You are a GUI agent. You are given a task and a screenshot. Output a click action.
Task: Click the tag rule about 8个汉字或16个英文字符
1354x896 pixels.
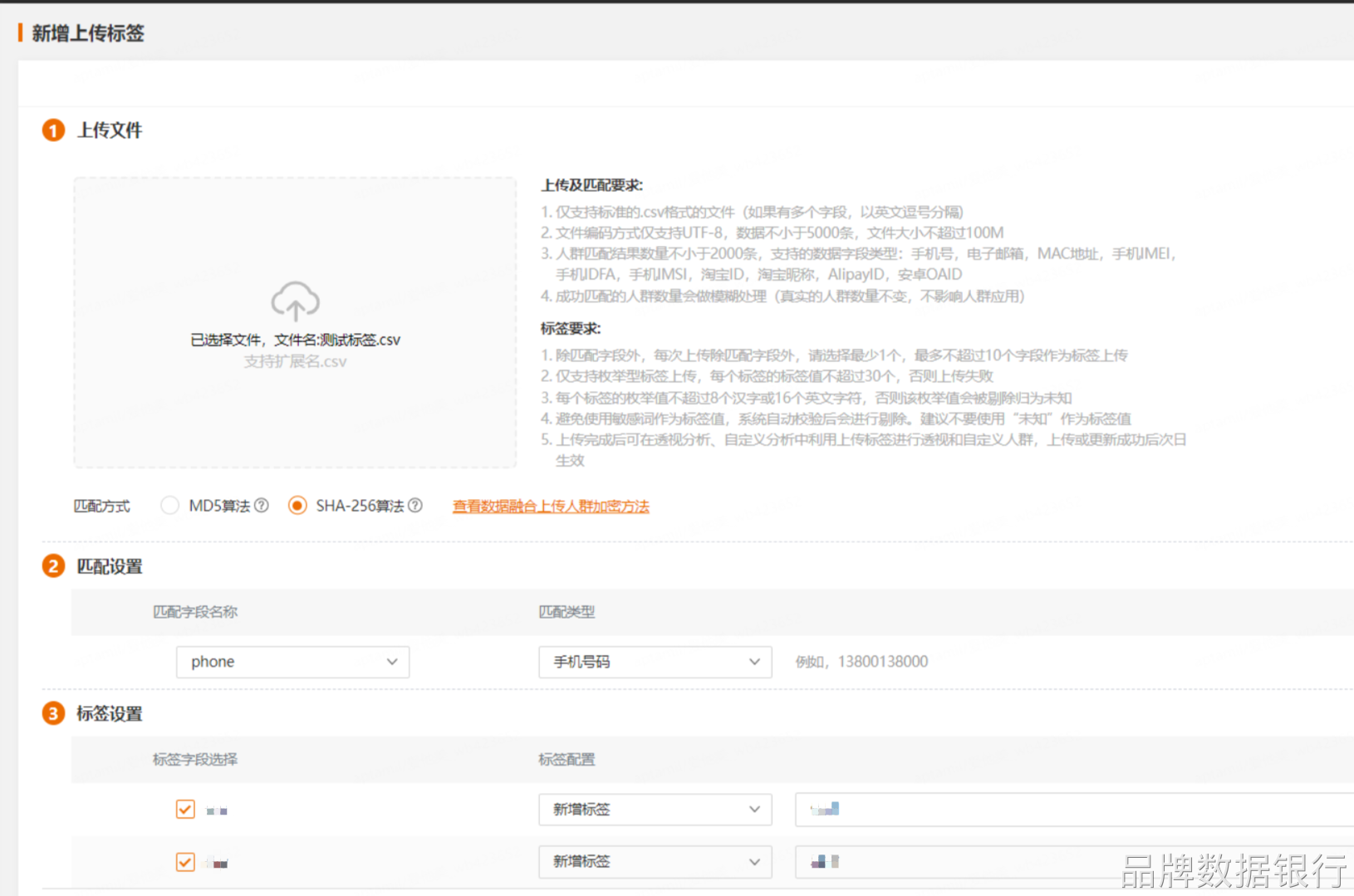click(x=806, y=398)
